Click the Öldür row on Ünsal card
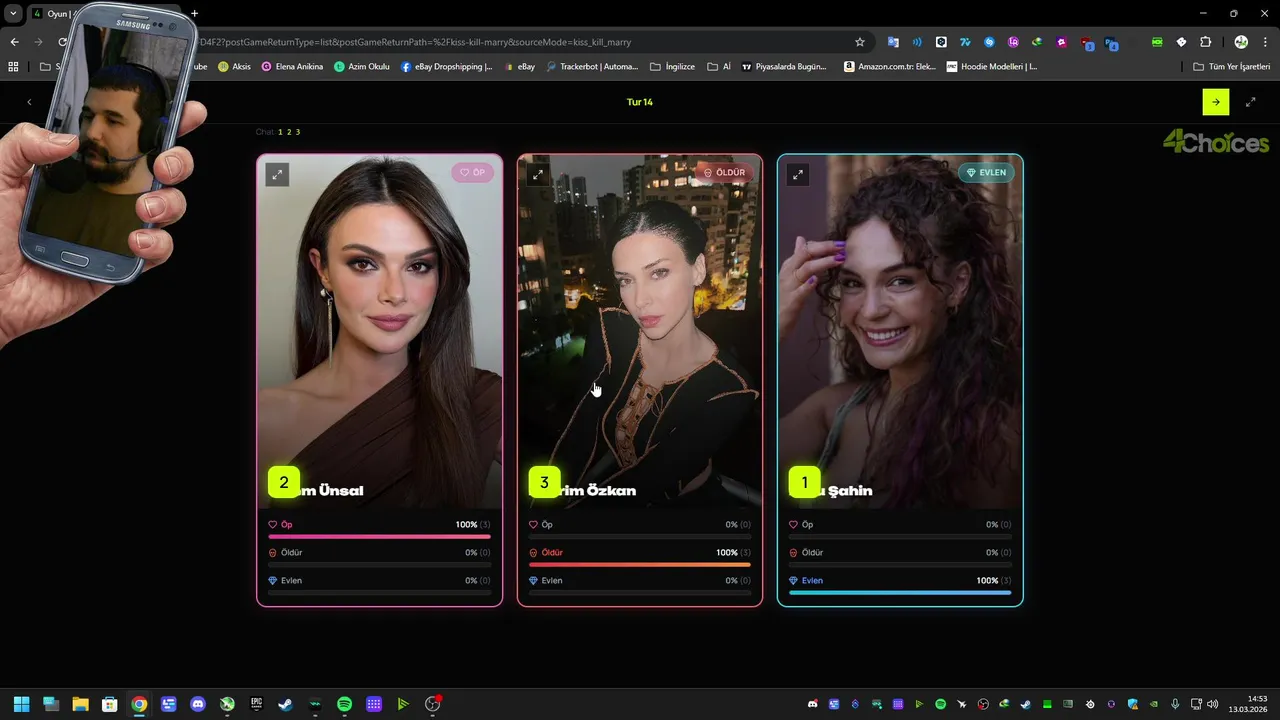 tap(380, 557)
